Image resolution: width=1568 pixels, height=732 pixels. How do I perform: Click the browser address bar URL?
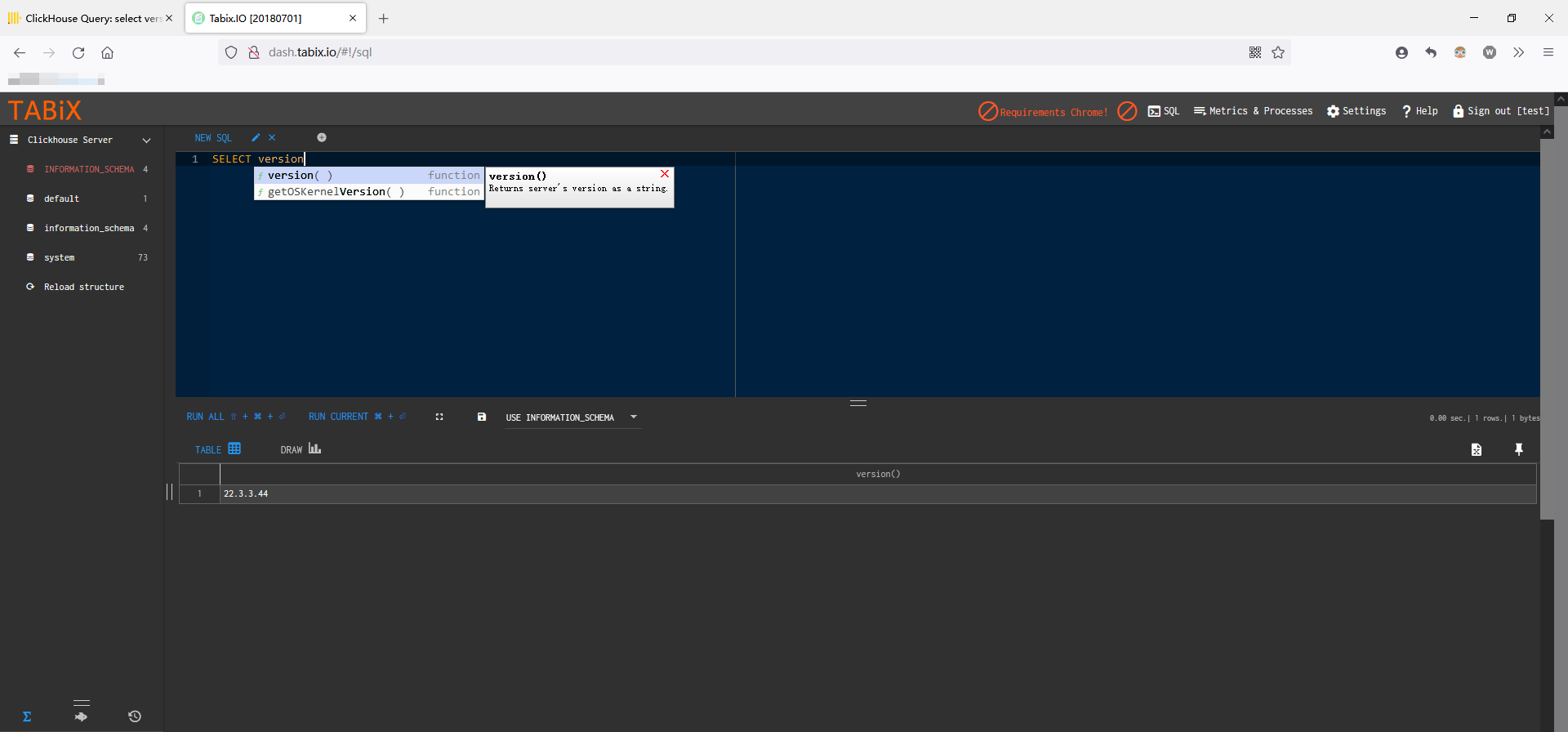tap(320, 52)
